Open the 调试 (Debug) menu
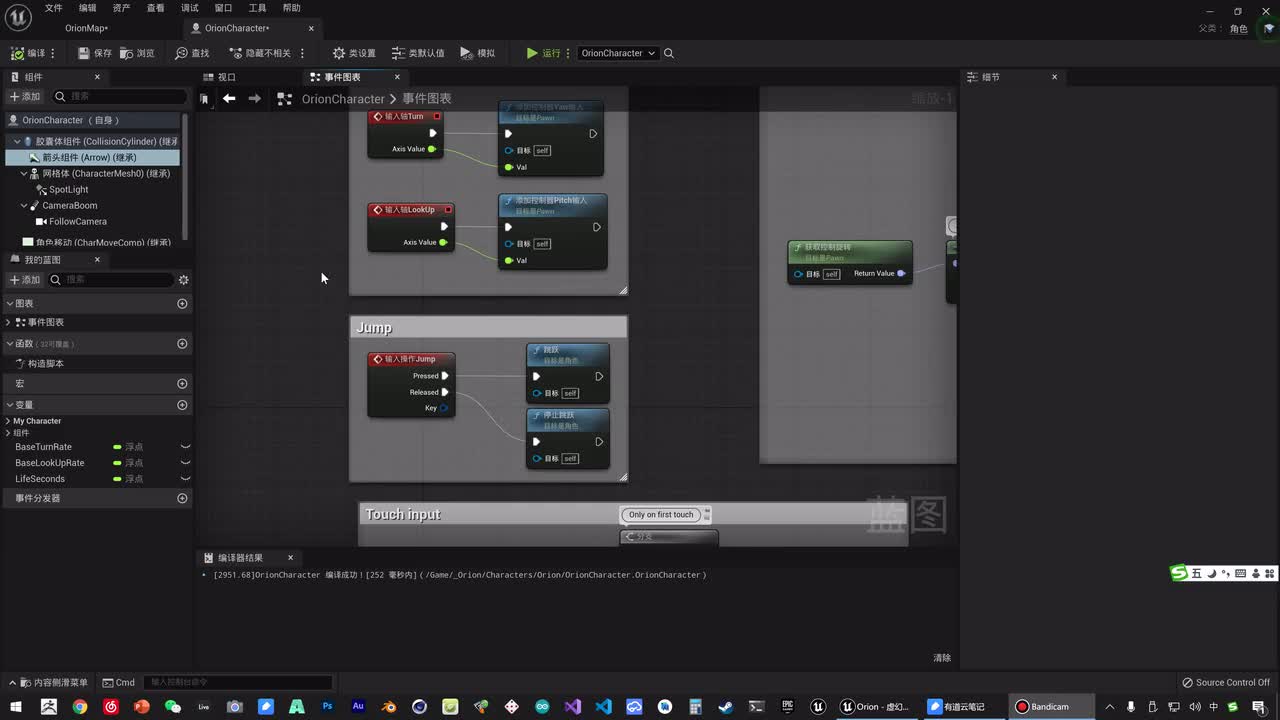 [189, 8]
